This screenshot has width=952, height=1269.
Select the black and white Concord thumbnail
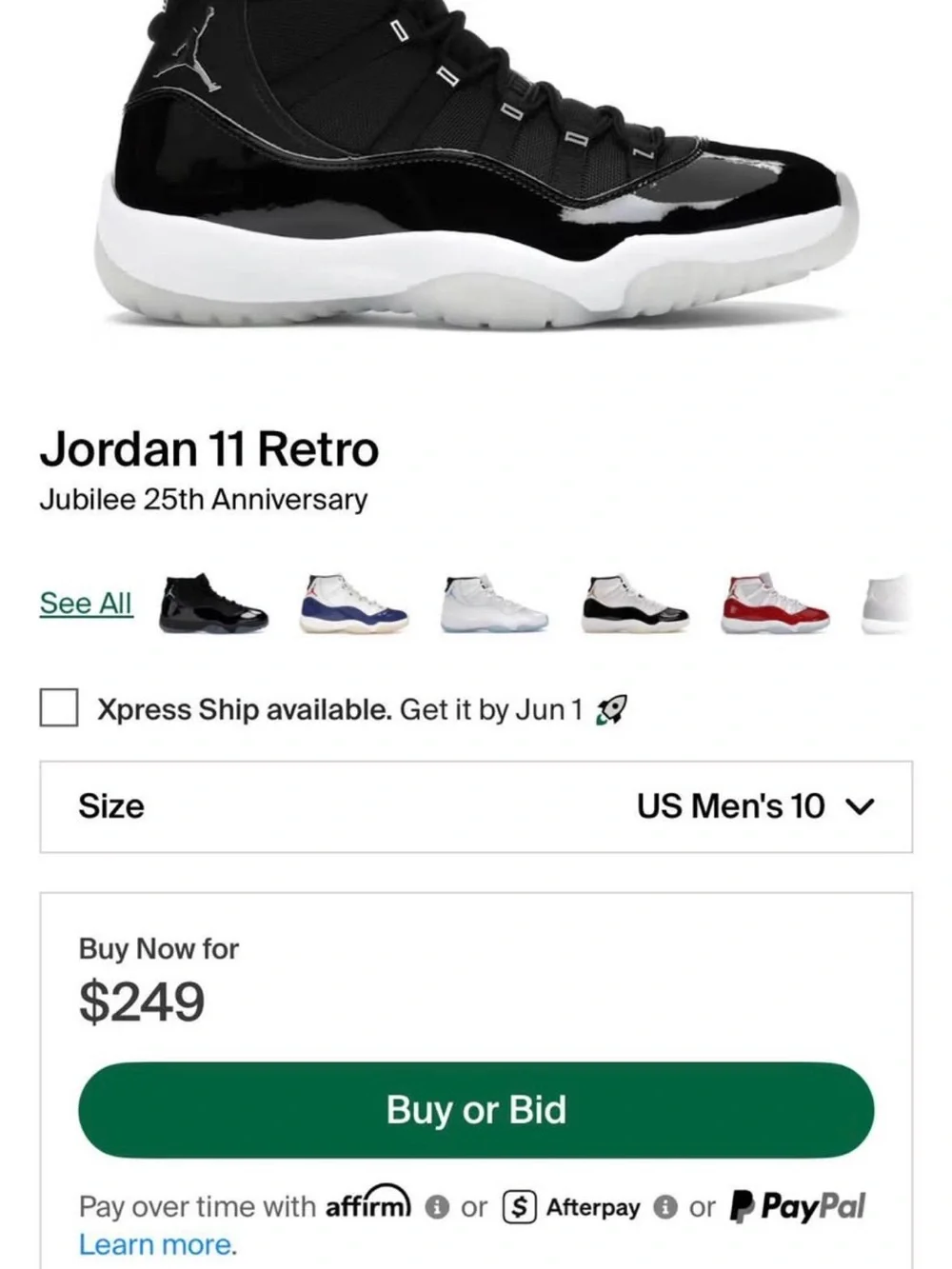point(635,604)
